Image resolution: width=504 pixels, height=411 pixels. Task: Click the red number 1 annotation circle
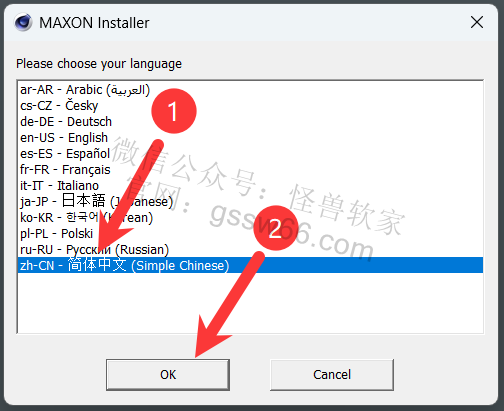[x=174, y=111]
